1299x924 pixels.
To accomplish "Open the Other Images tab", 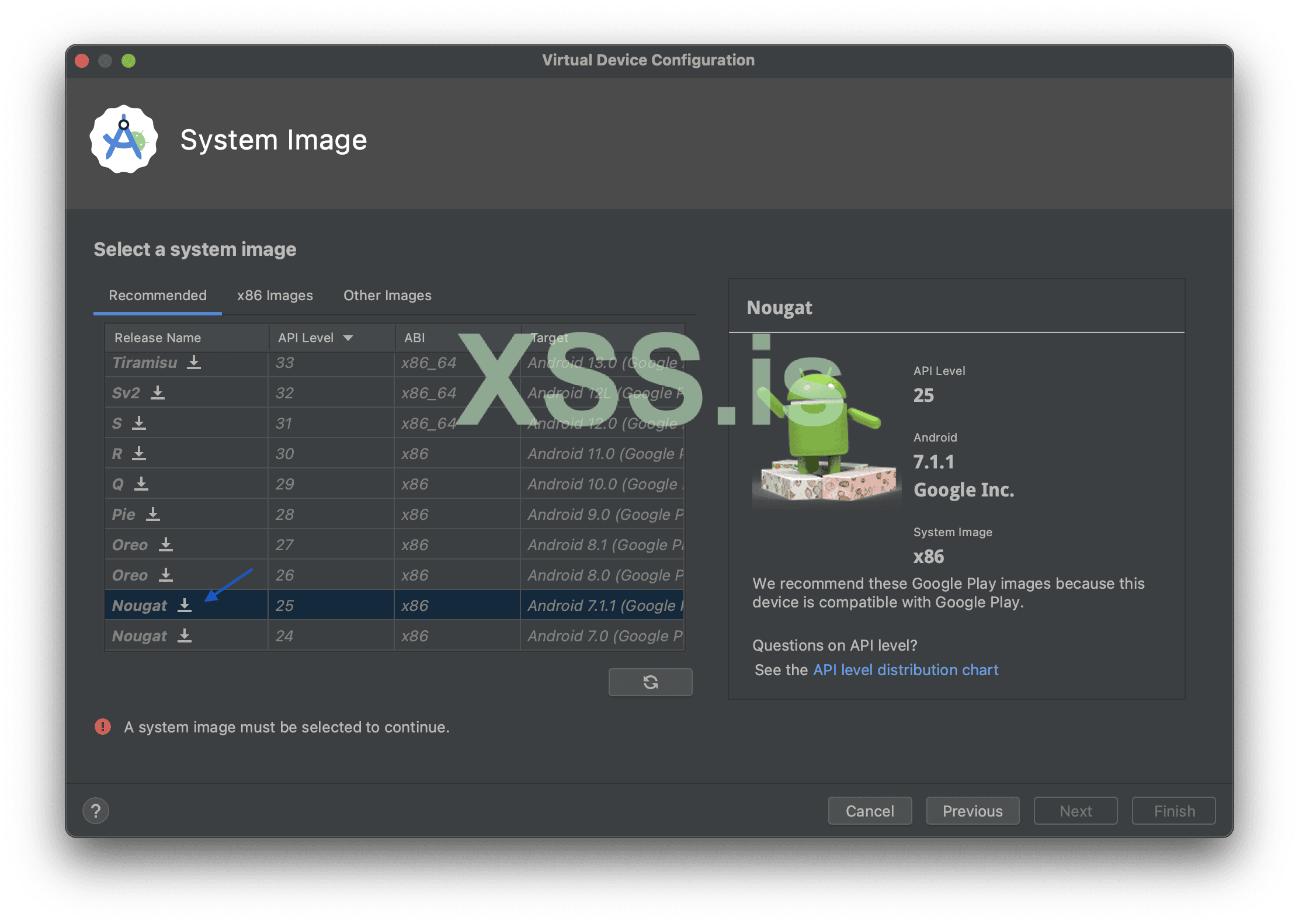I will pos(387,296).
